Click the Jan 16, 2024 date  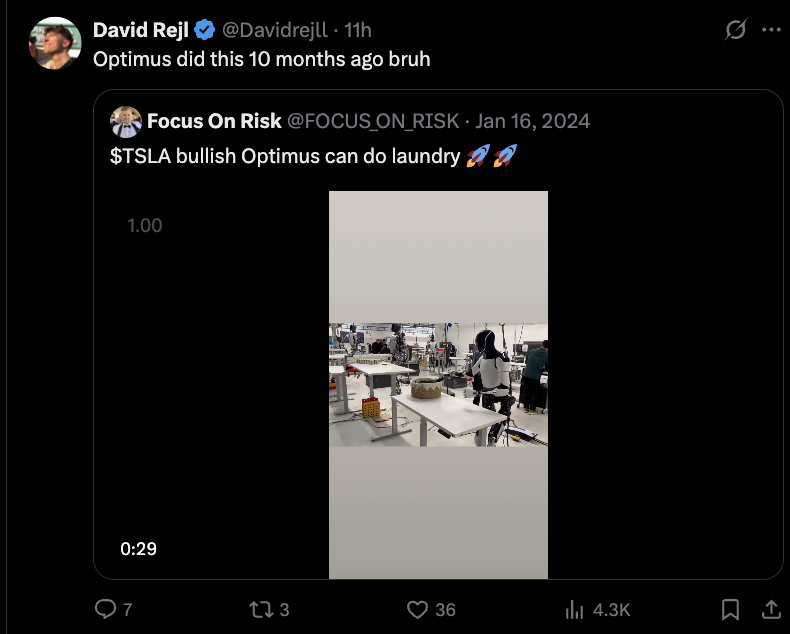pos(533,122)
